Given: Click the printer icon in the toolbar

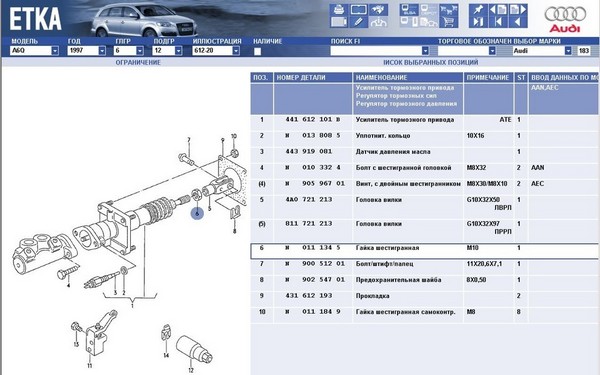Looking at the screenshot, I should (x=339, y=10).
